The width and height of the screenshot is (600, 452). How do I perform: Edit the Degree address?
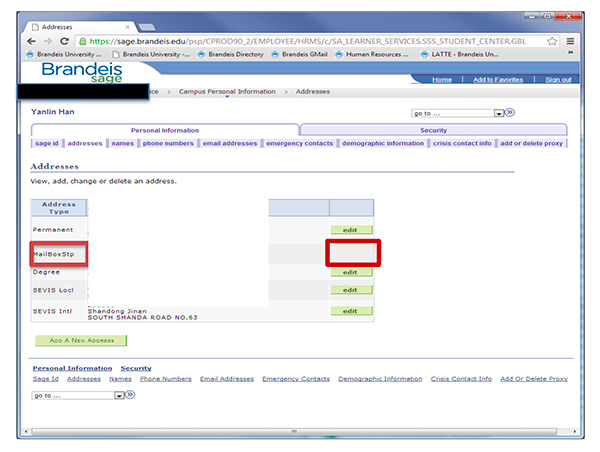point(351,272)
